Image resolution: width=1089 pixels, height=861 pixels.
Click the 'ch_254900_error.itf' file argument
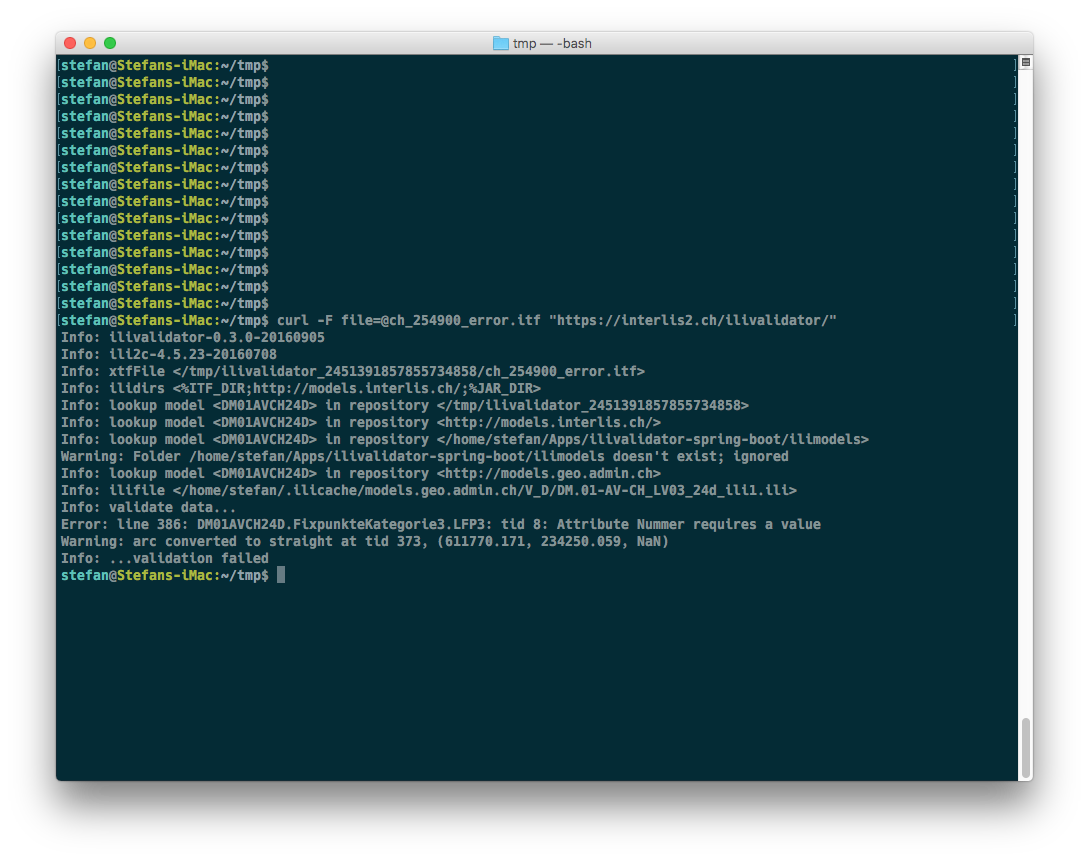pos(464,320)
